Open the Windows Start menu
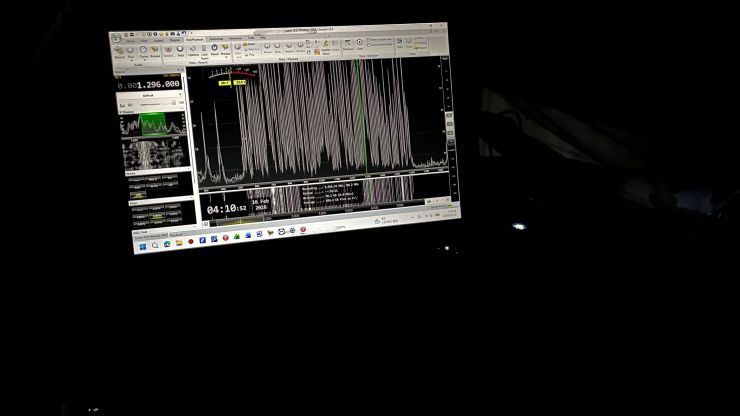740x416 pixels. [142, 245]
